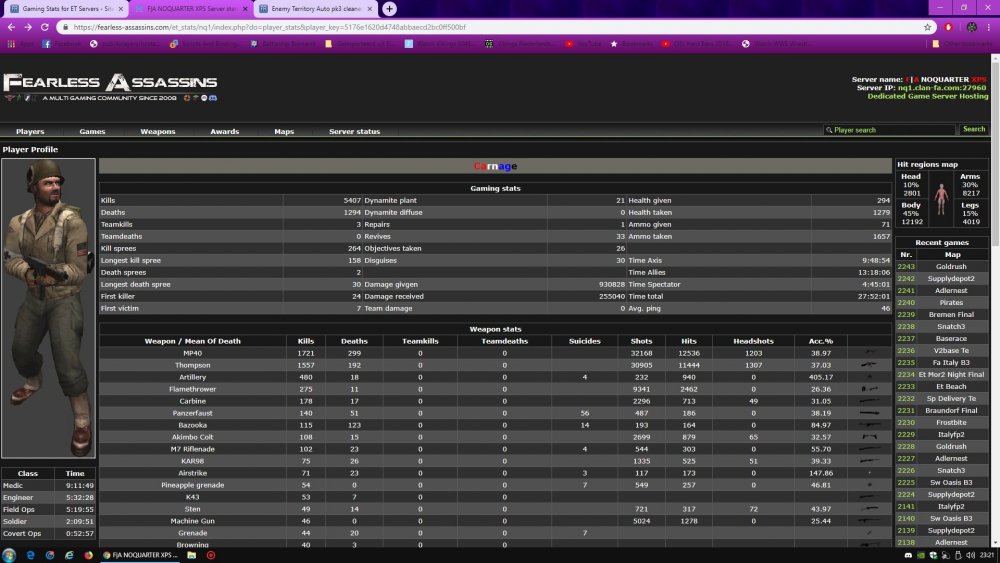Bookmark this page with the star icon
The width and height of the screenshot is (1000, 563).
[x=927, y=27]
